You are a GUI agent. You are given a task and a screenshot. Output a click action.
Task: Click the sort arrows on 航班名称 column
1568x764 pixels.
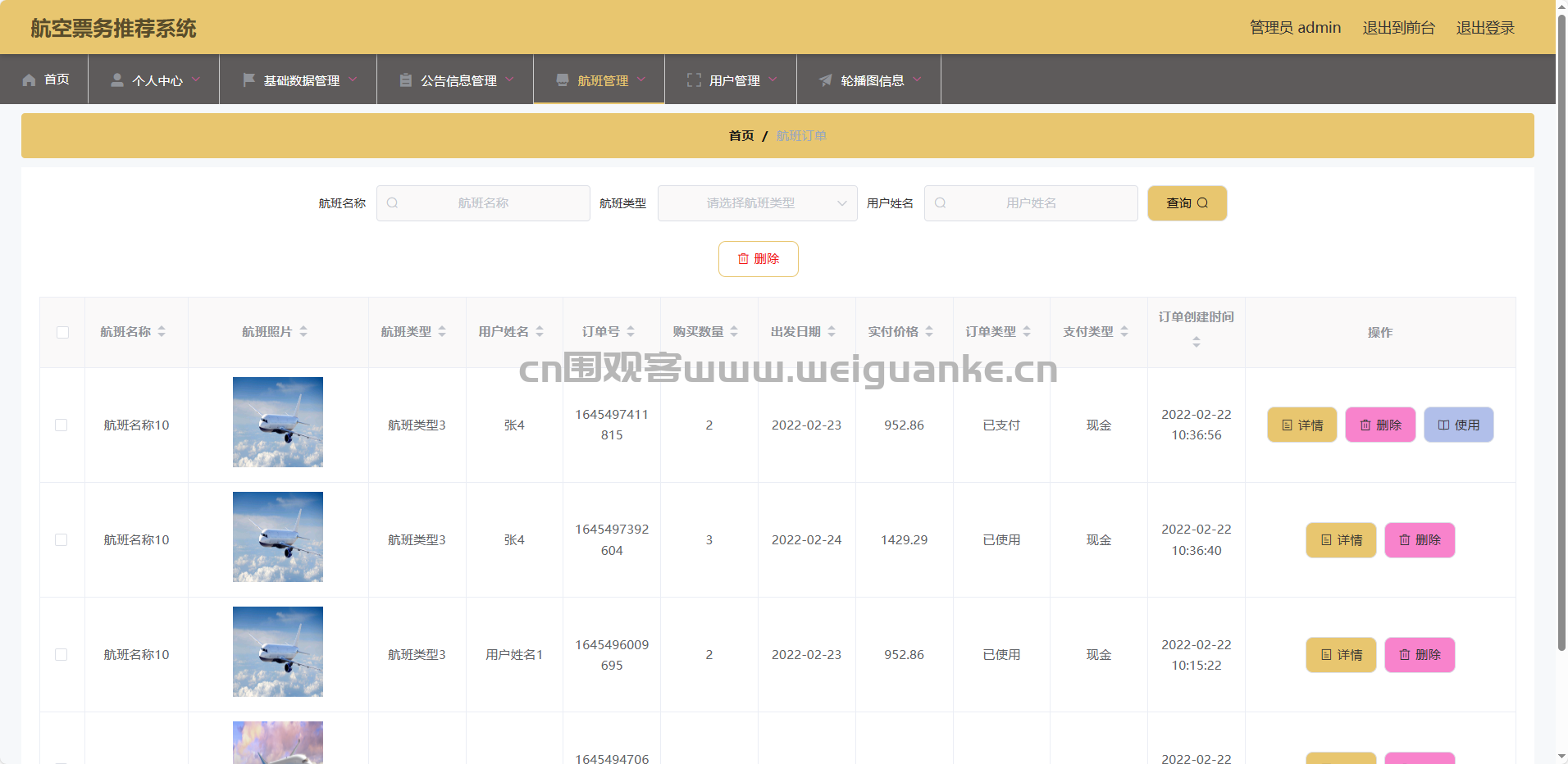pyautogui.click(x=162, y=332)
